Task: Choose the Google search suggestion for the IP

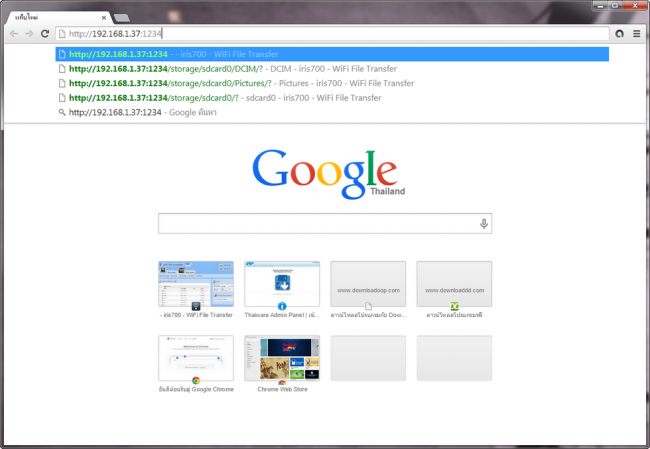Action: (x=332, y=112)
